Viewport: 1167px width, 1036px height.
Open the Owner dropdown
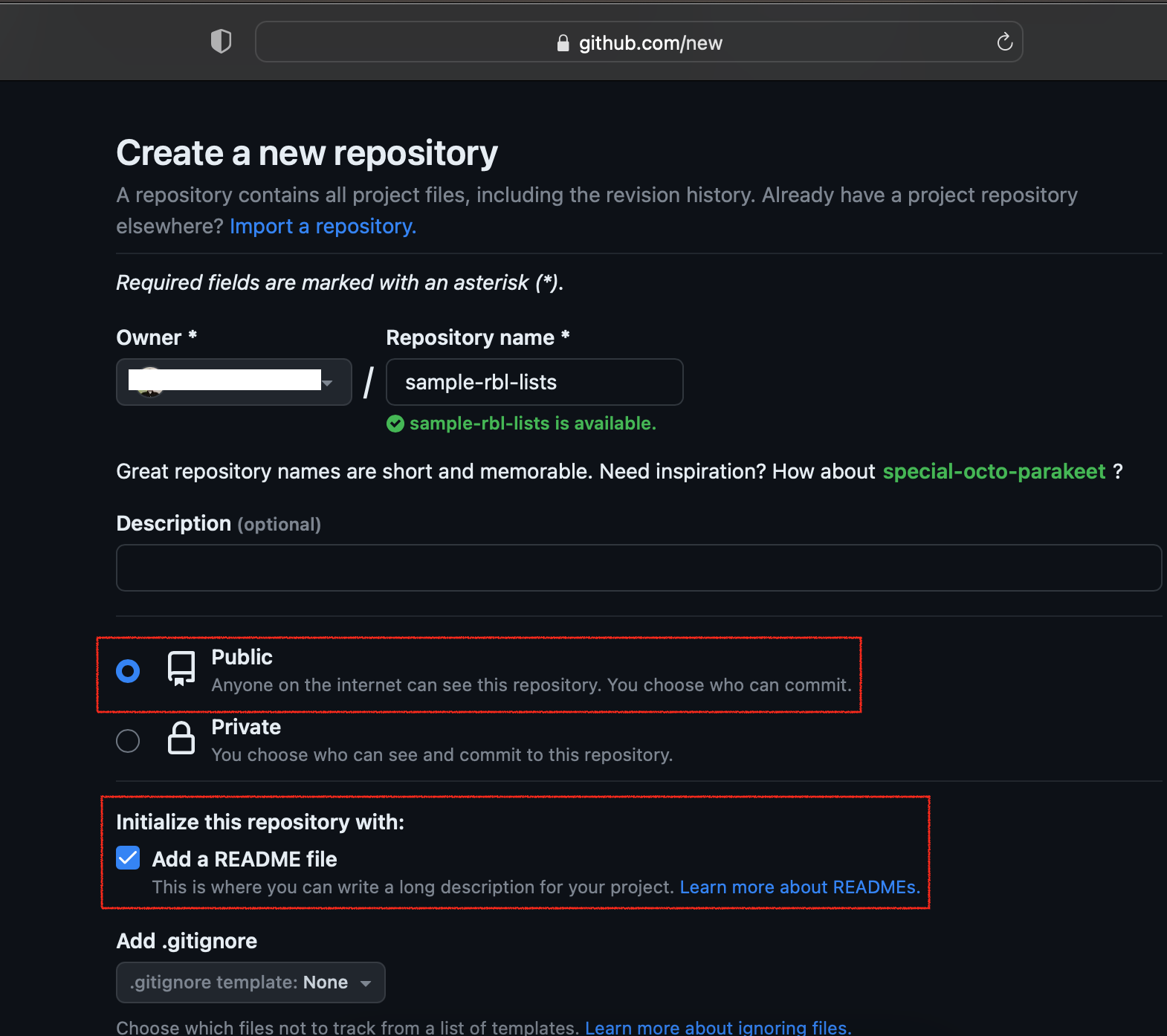(x=233, y=382)
